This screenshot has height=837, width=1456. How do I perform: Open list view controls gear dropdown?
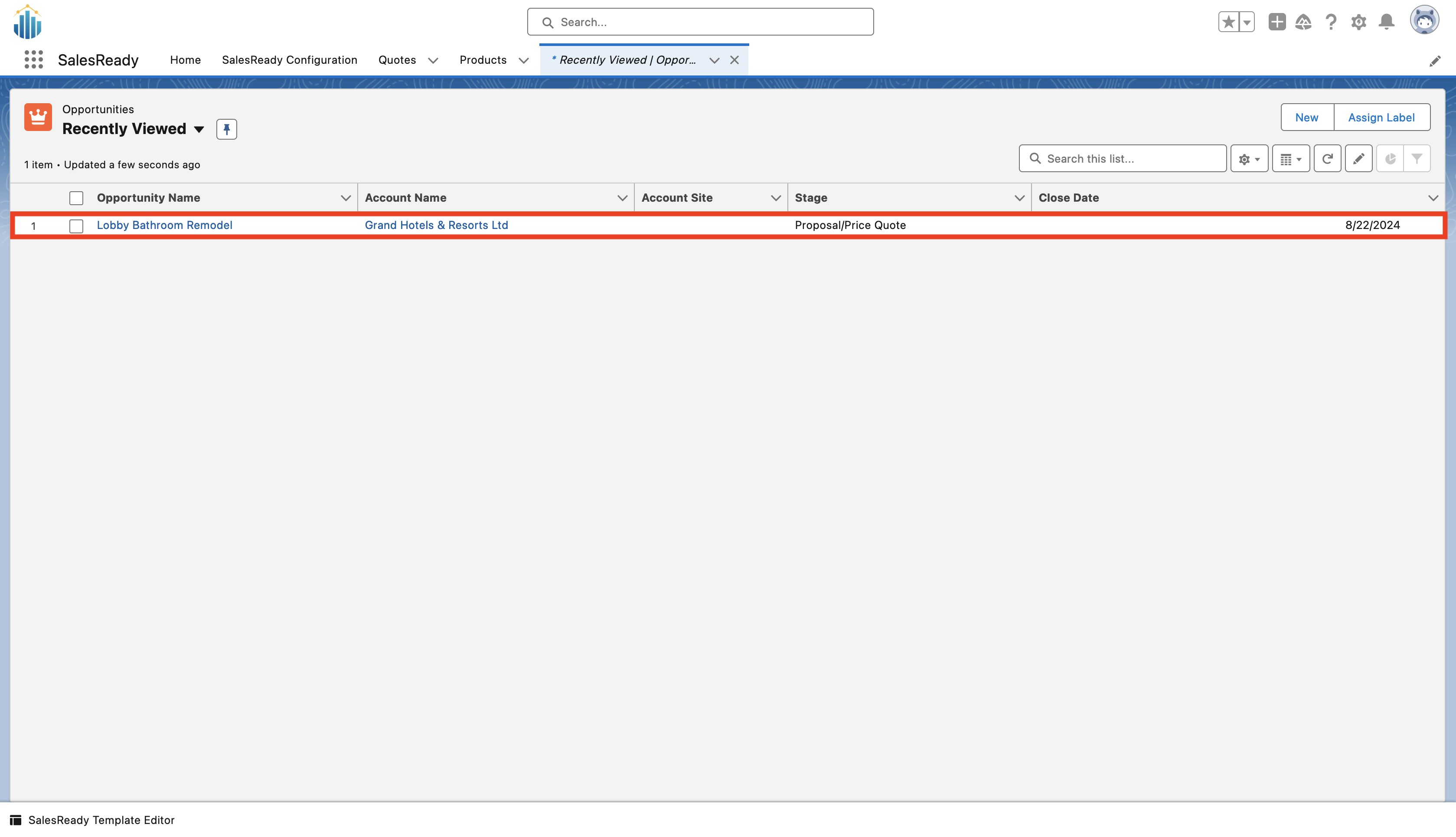tap(1249, 159)
